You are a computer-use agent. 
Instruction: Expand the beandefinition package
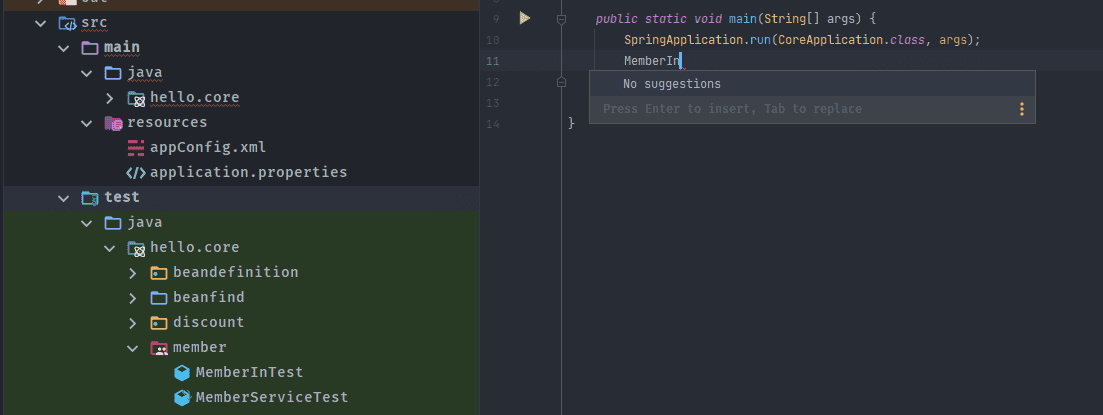pyautogui.click(x=133, y=273)
